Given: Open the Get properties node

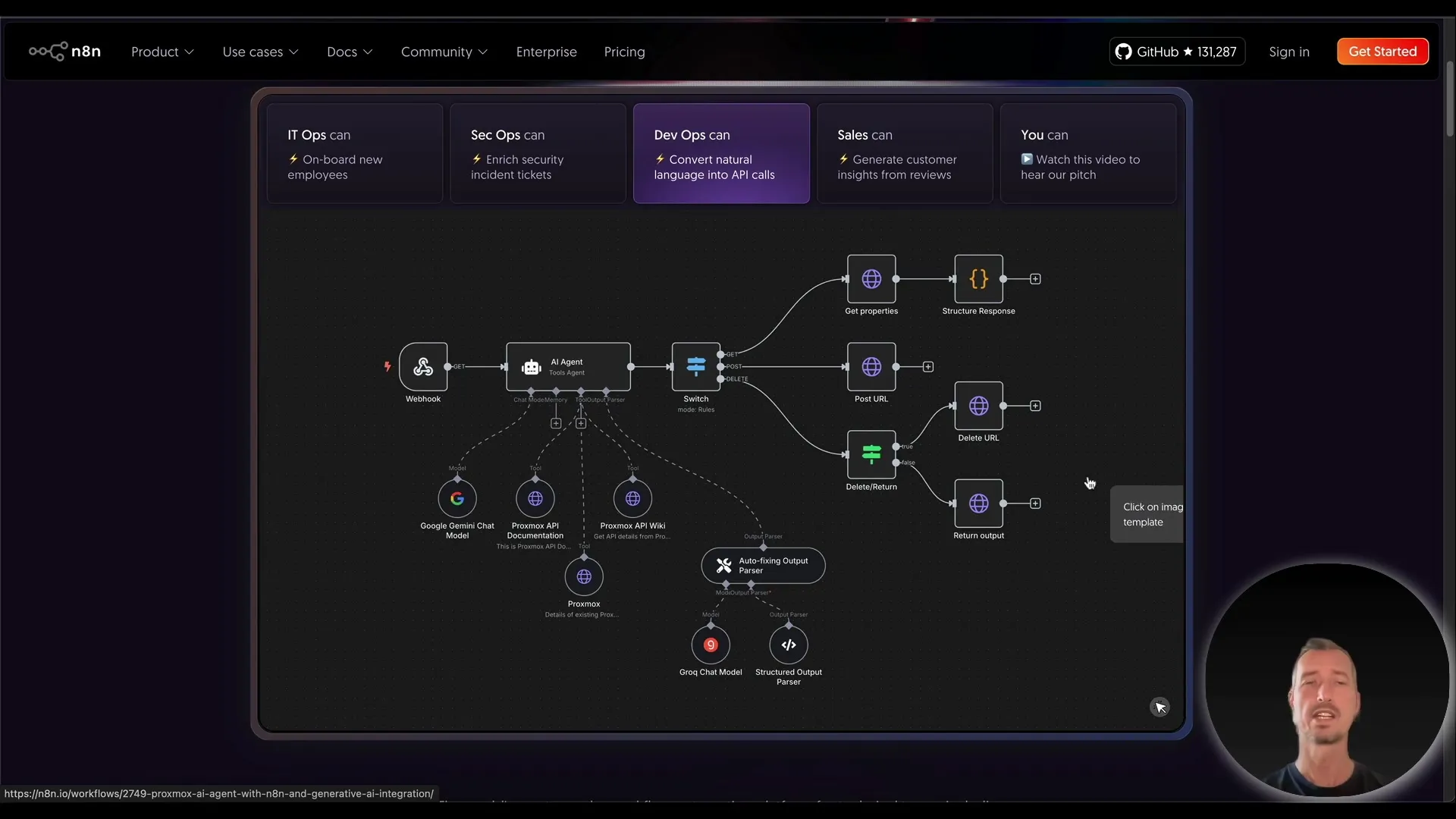Looking at the screenshot, I should click(870, 278).
